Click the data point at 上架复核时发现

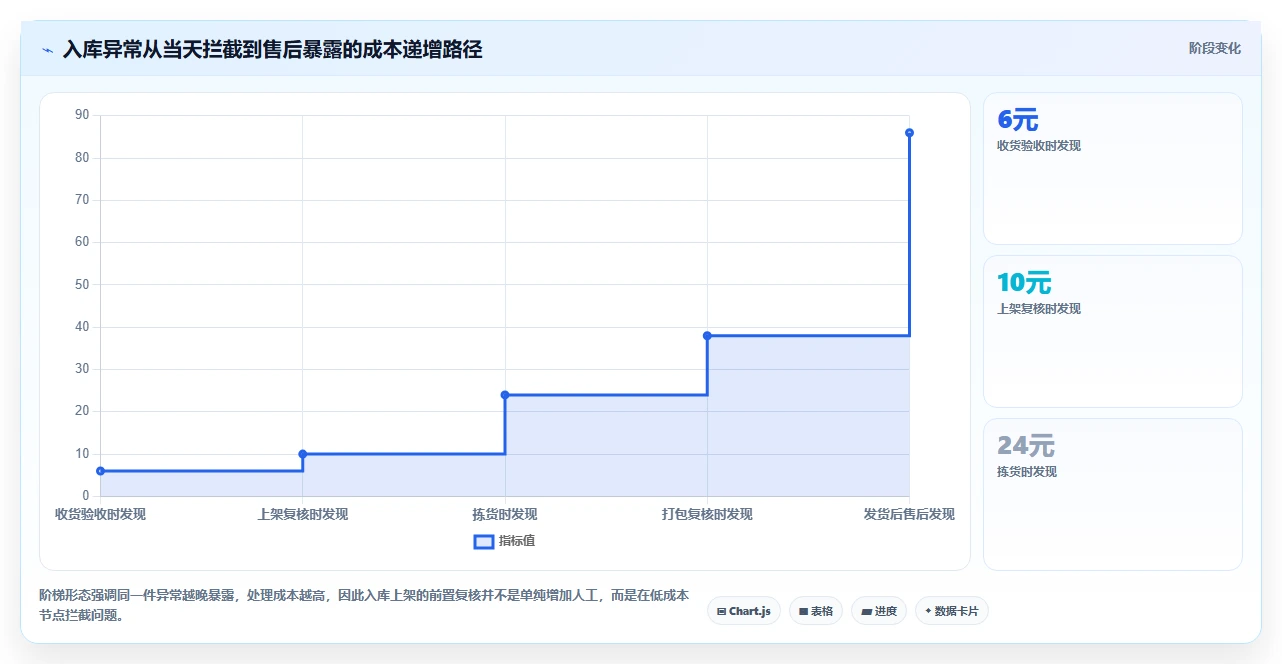pos(303,454)
